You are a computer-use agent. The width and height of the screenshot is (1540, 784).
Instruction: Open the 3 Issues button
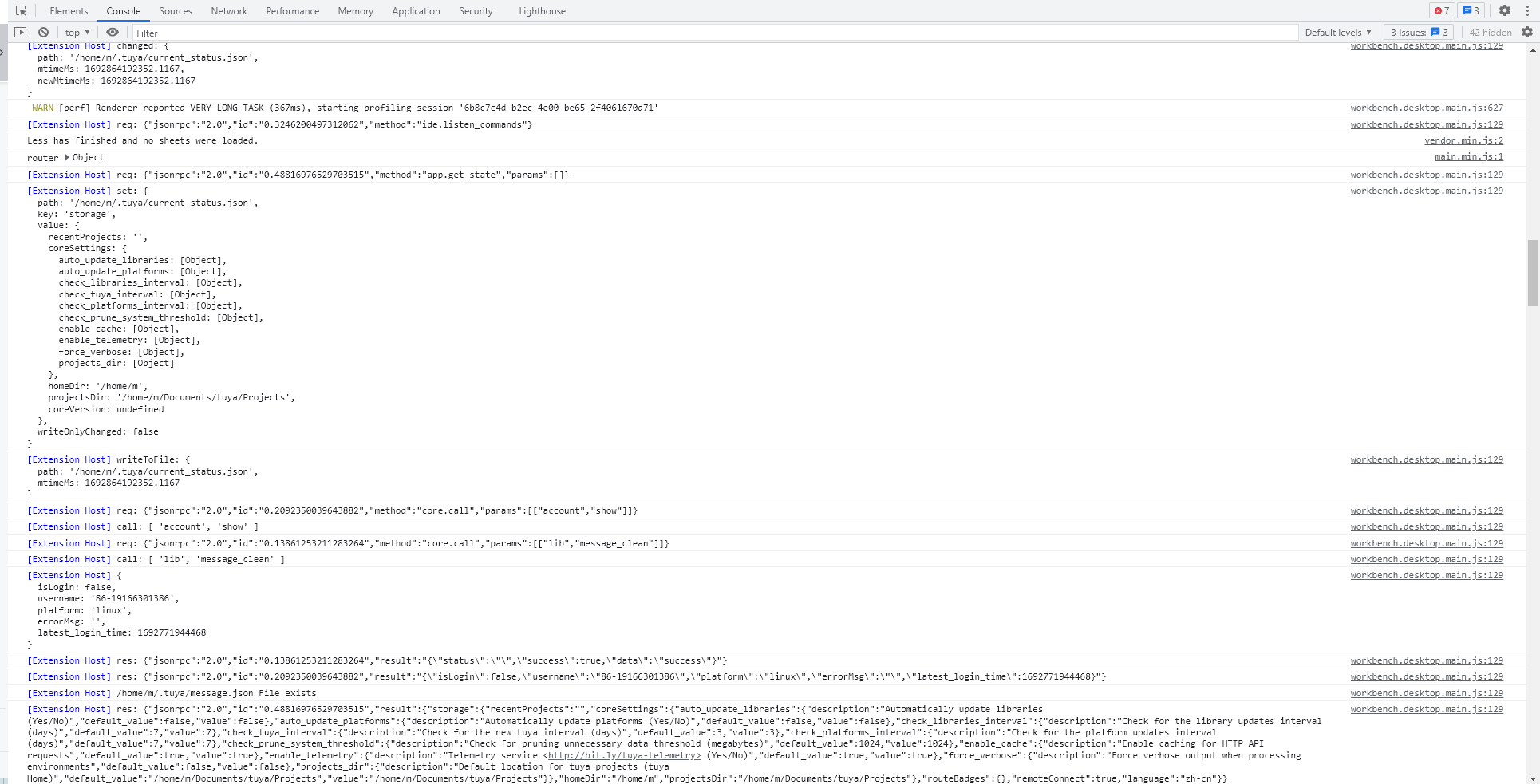click(x=1418, y=33)
